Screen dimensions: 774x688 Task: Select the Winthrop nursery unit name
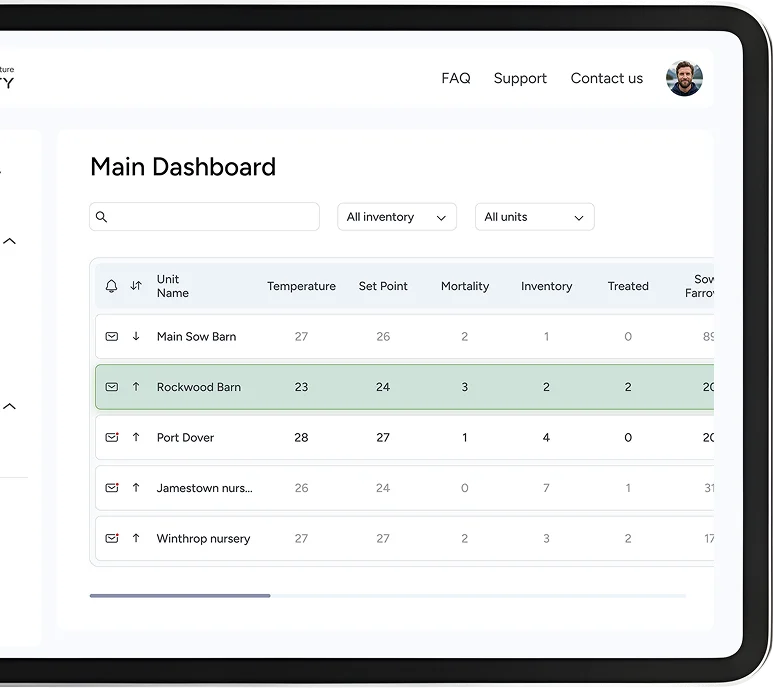point(203,538)
